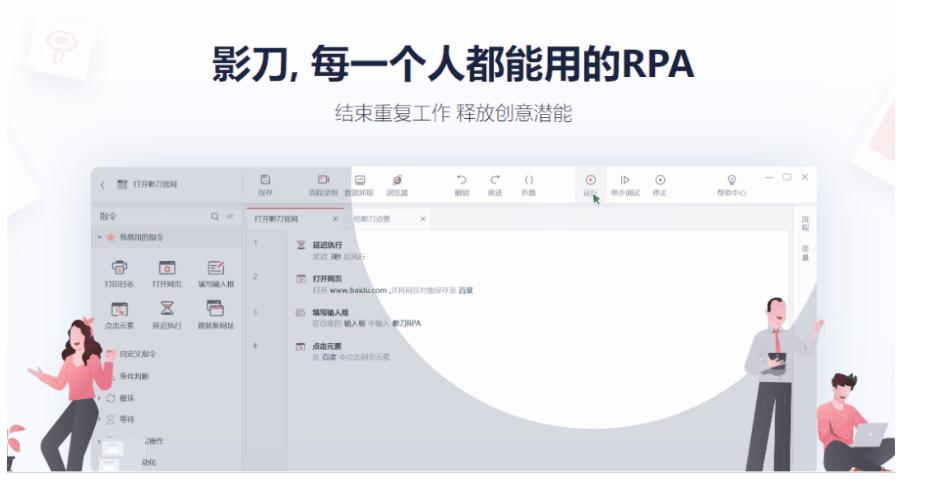The image size is (934, 483).
Task: Select the 延迟执行 hourglass icon in palette
Action: [167, 309]
